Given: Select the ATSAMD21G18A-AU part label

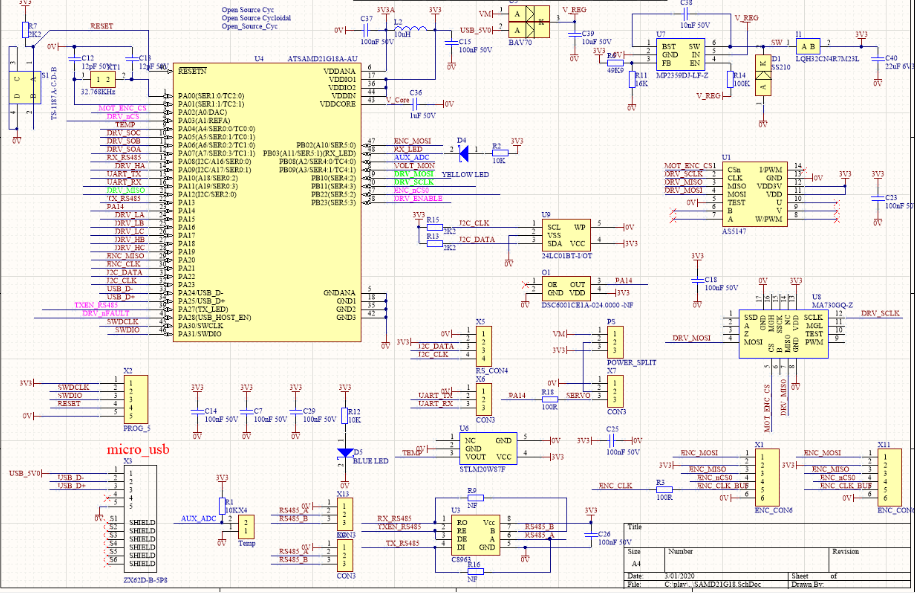Looking at the screenshot, I should point(323,59).
